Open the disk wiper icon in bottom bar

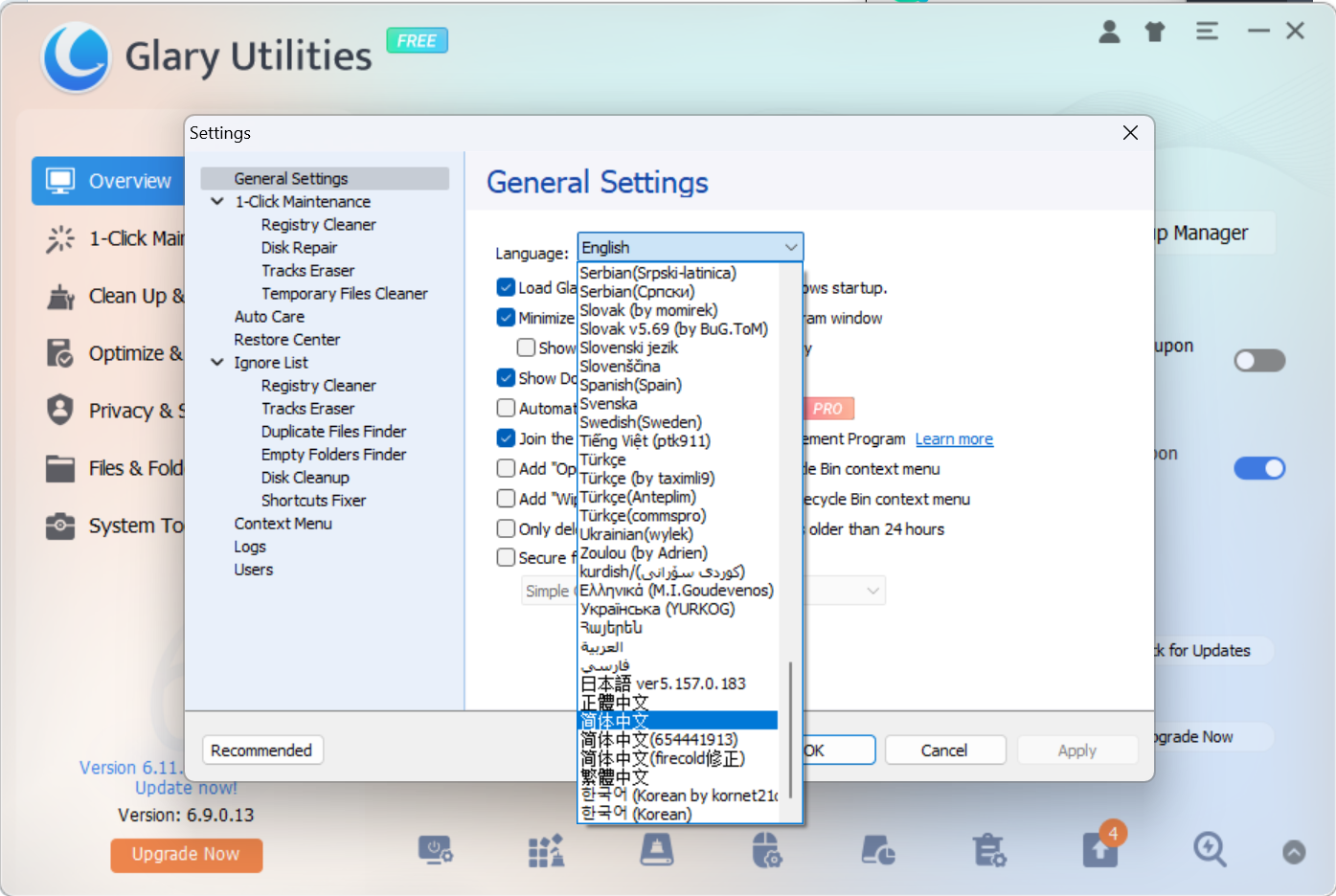pyautogui.click(x=657, y=850)
